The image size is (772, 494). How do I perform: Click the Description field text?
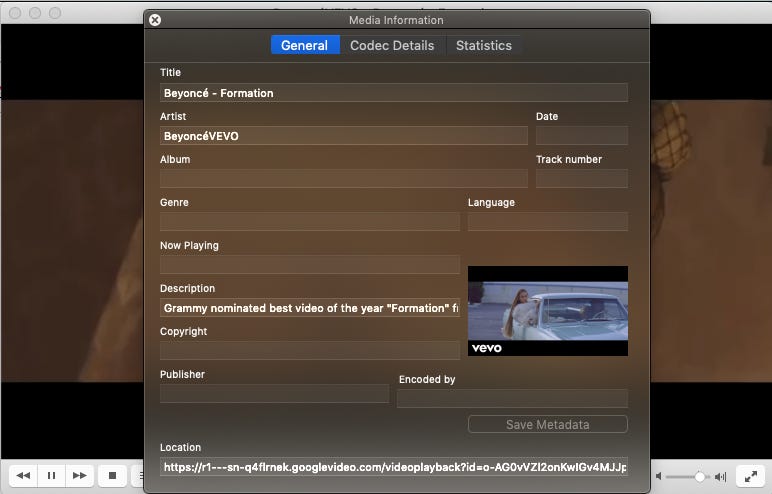pyautogui.click(x=310, y=308)
